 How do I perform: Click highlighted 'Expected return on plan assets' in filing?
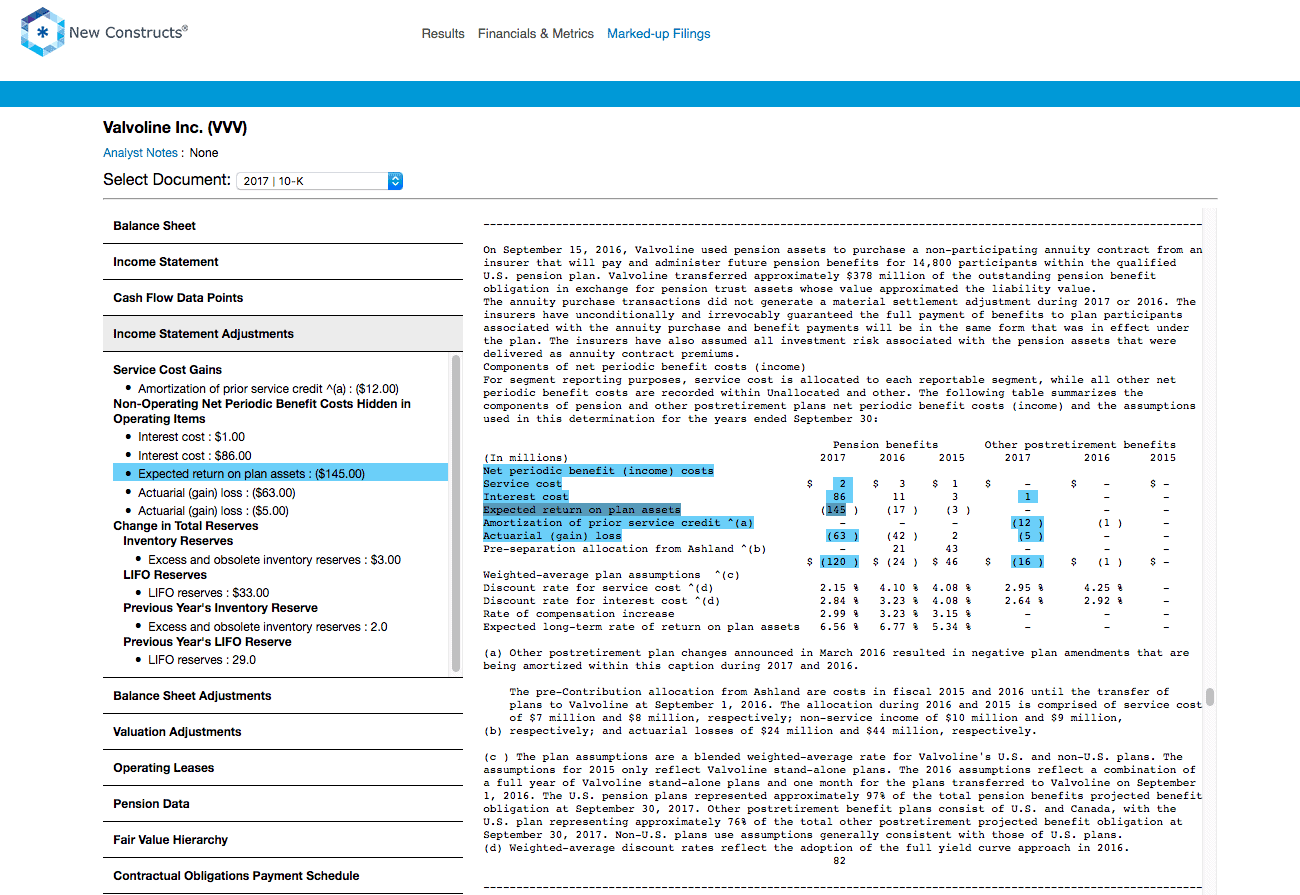pos(581,510)
